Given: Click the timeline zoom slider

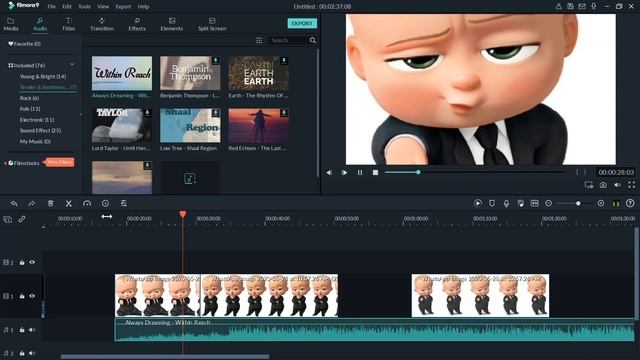Looking at the screenshot, I should (575, 203).
